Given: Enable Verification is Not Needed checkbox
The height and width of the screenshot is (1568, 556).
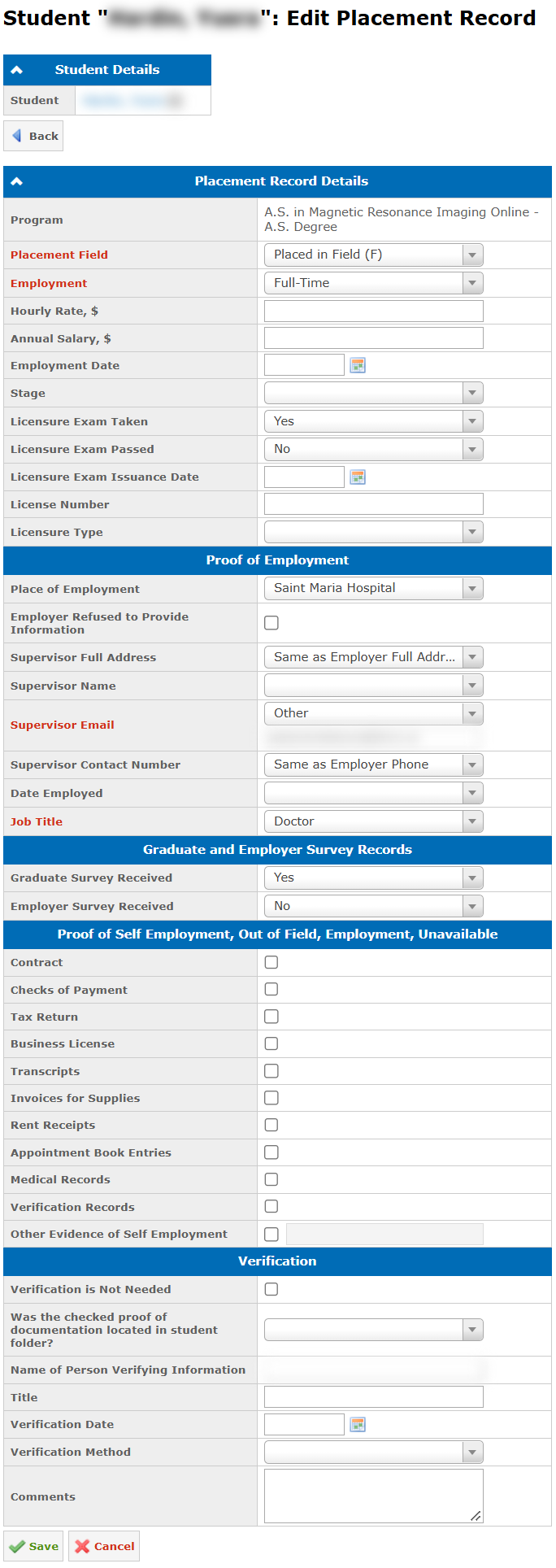Looking at the screenshot, I should pyautogui.click(x=271, y=1289).
